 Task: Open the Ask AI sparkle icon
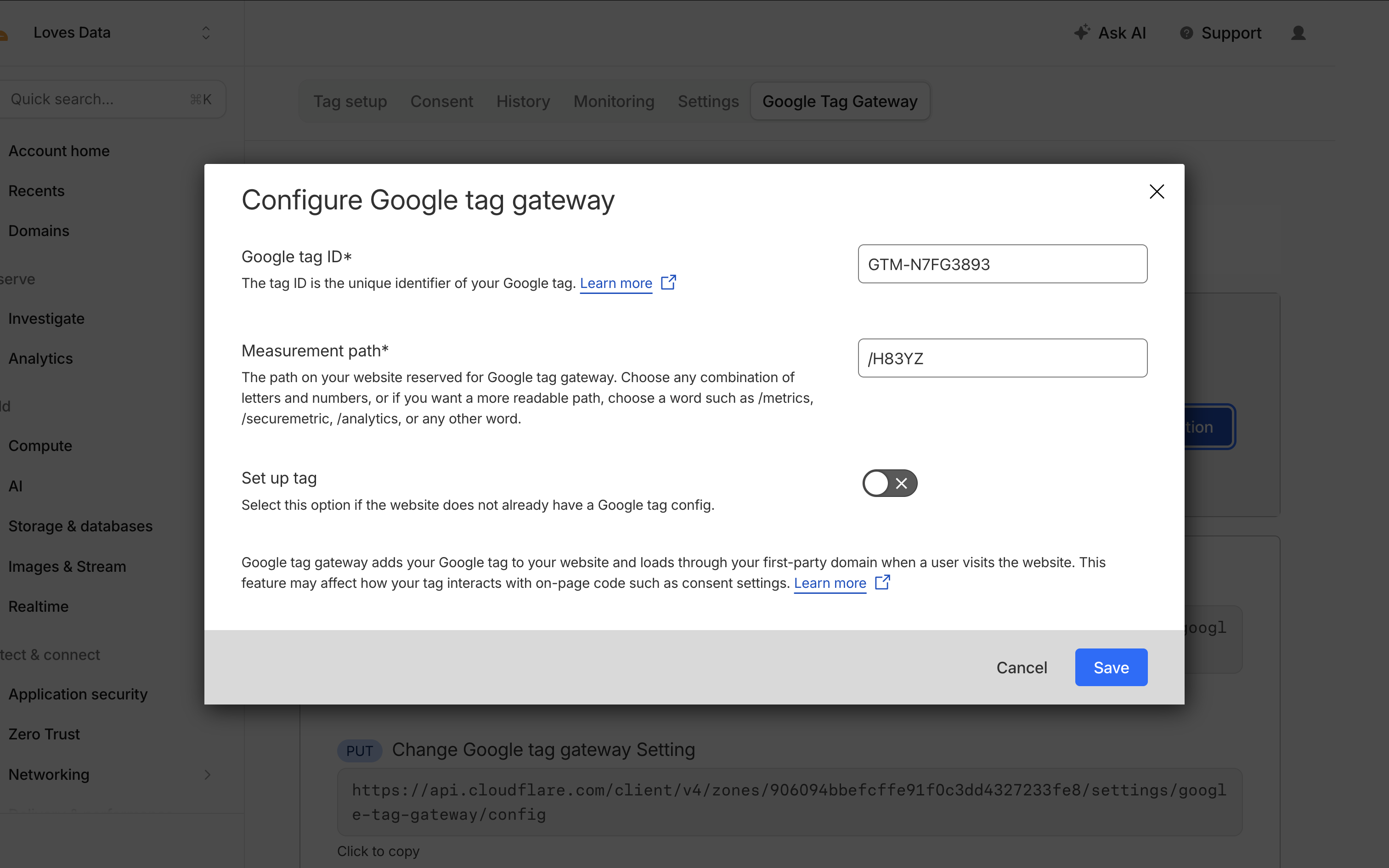pyautogui.click(x=1082, y=32)
